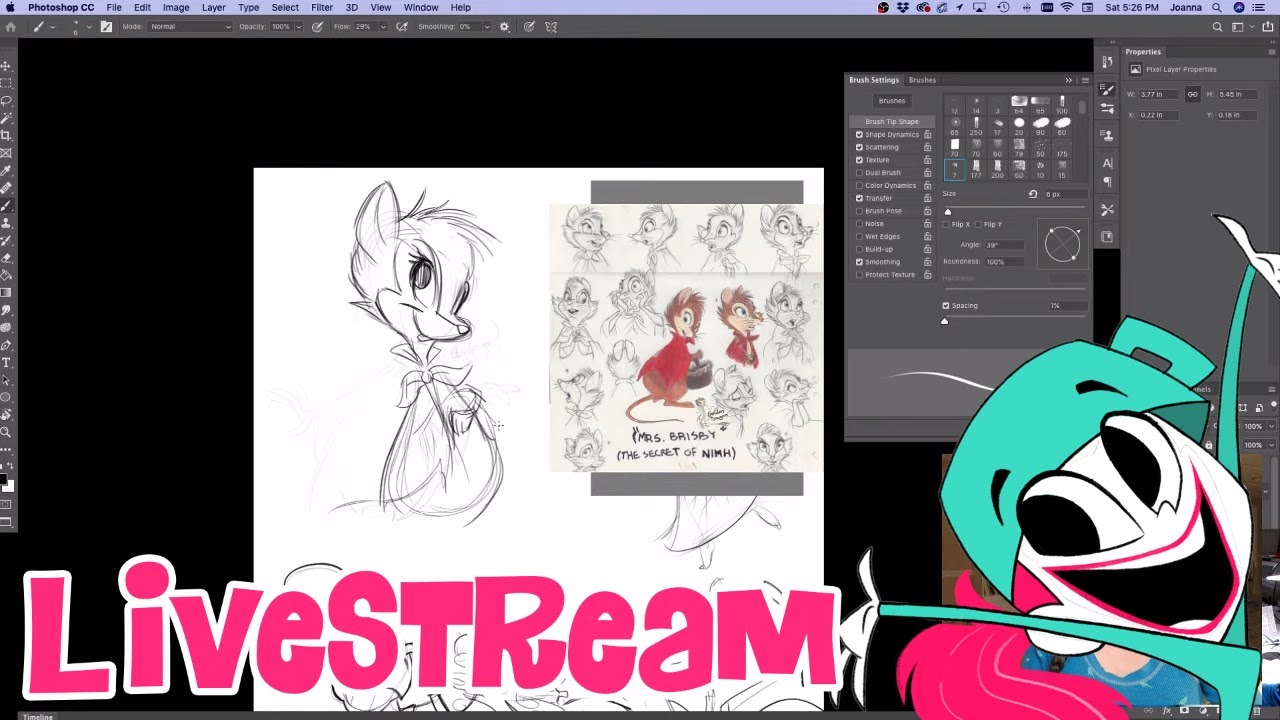Select the Horizontal Type tool
Image resolution: width=1280 pixels, height=720 pixels.
click(x=6, y=362)
